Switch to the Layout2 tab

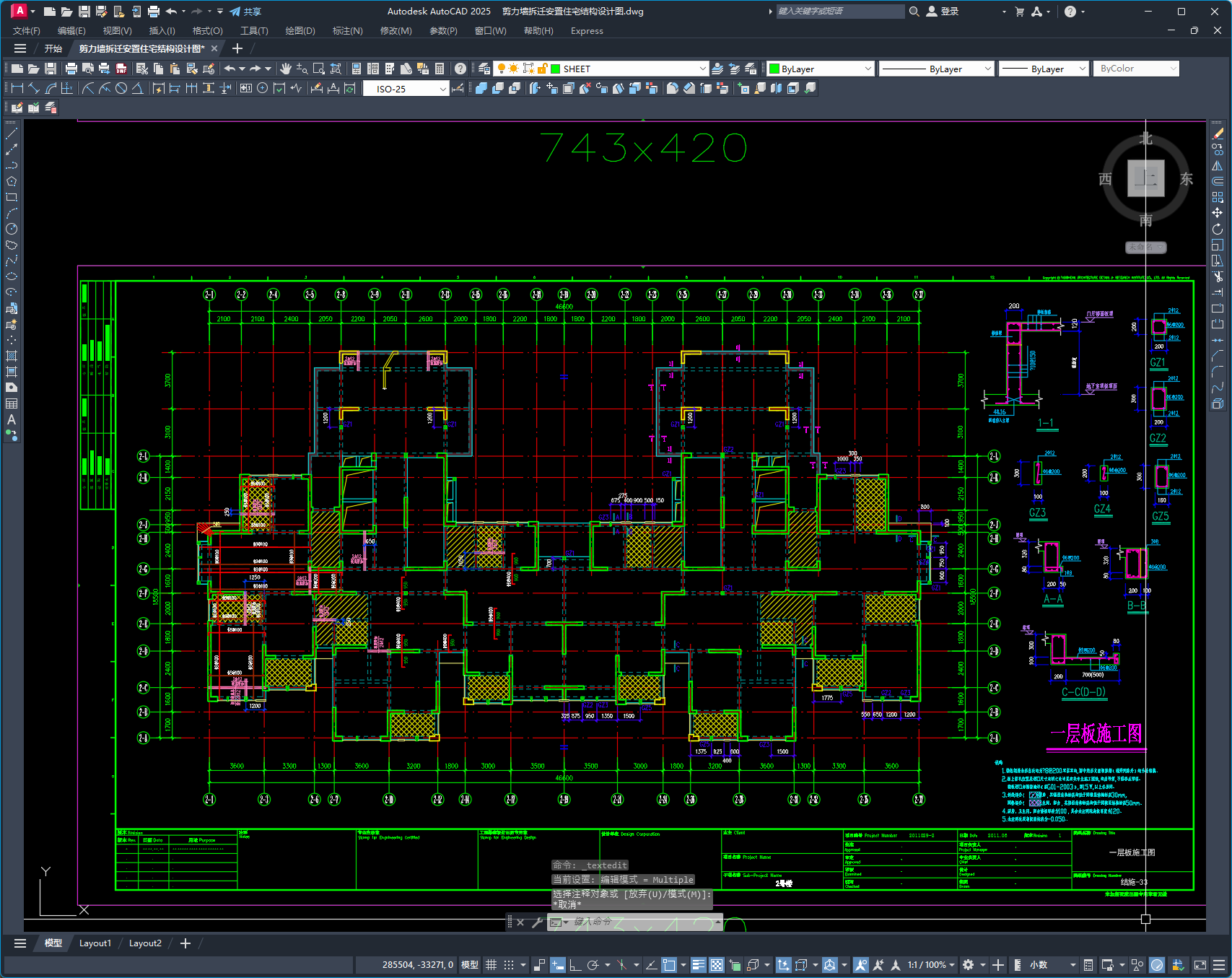pos(145,943)
